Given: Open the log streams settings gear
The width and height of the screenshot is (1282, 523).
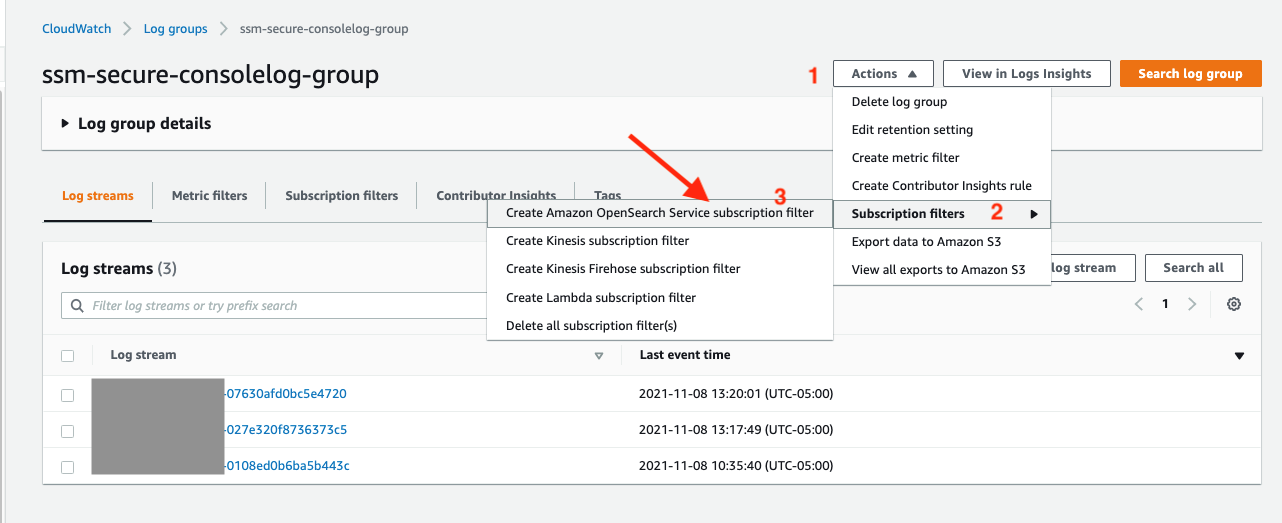Looking at the screenshot, I should (1234, 304).
